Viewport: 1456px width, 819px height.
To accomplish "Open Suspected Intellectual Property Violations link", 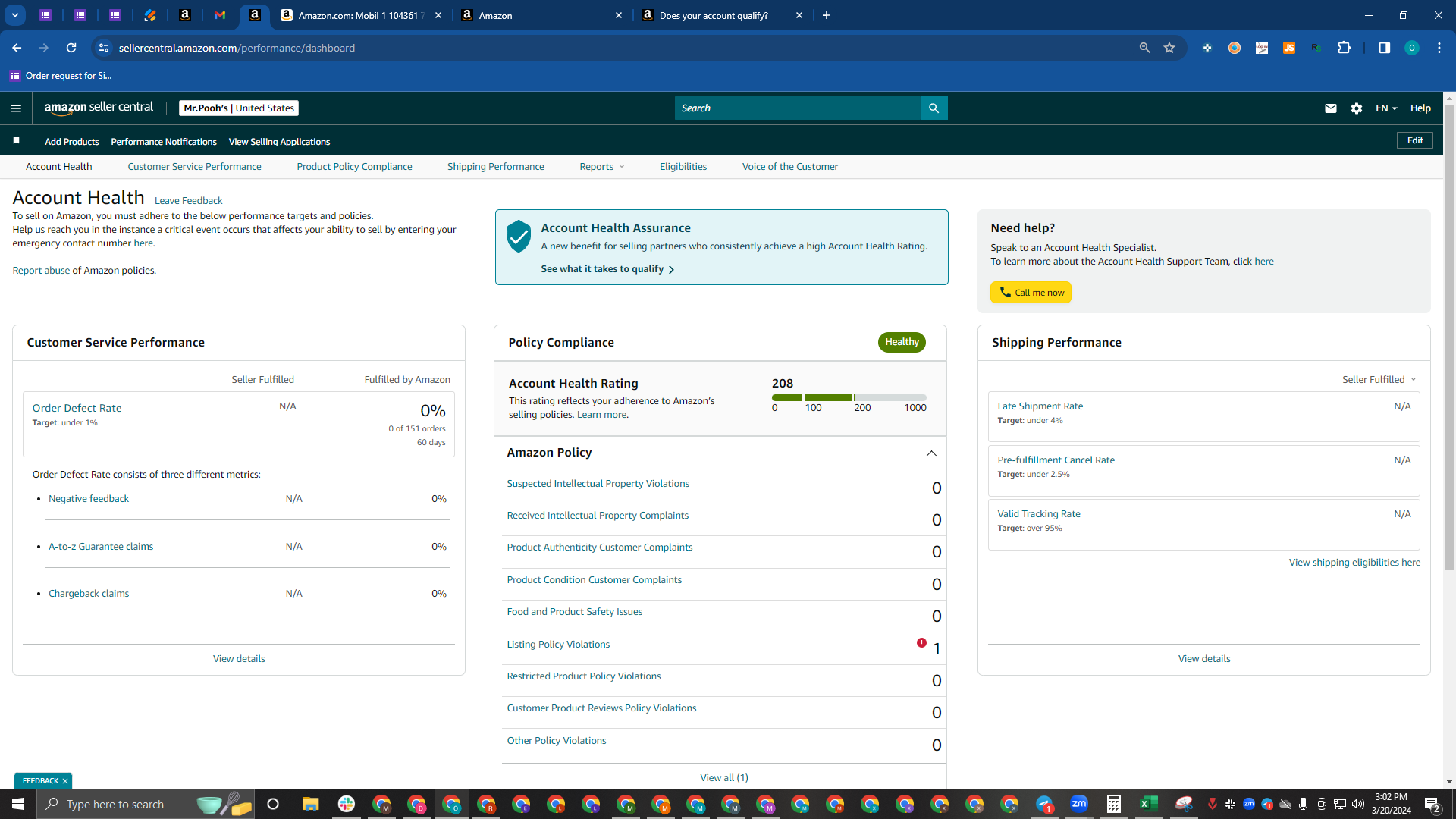I will [x=598, y=484].
